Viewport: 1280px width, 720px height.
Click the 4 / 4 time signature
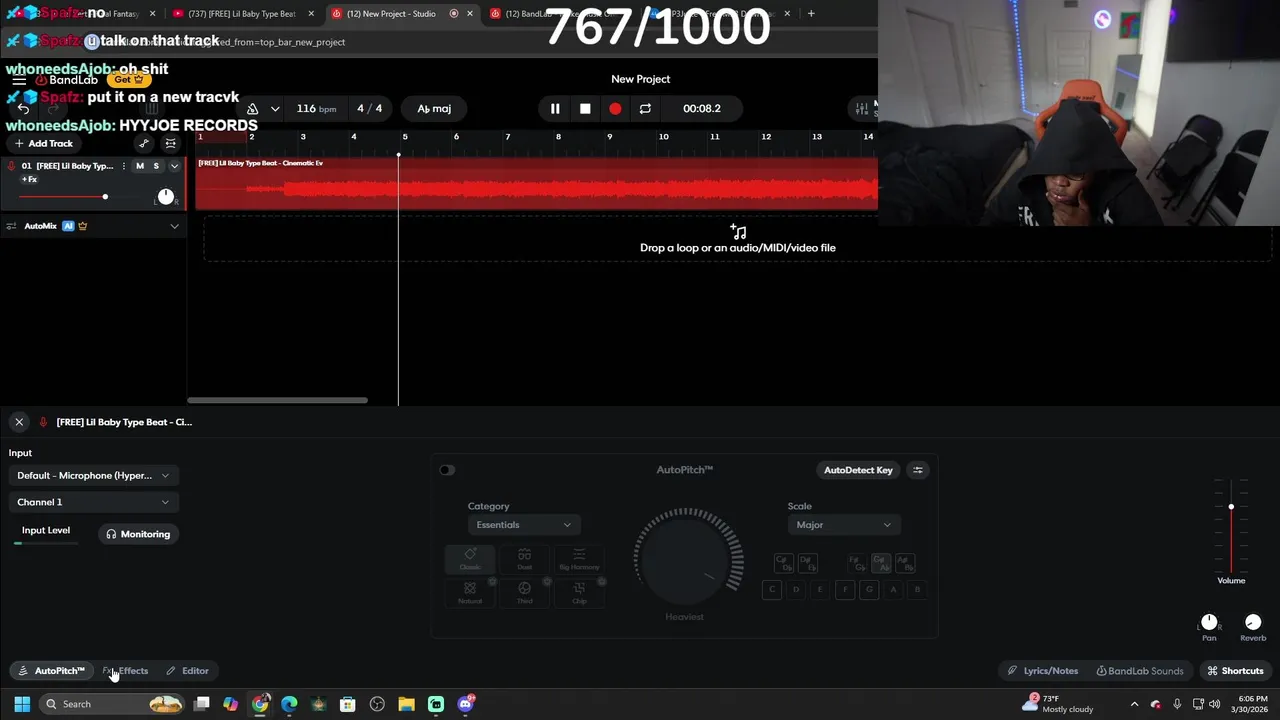370,108
